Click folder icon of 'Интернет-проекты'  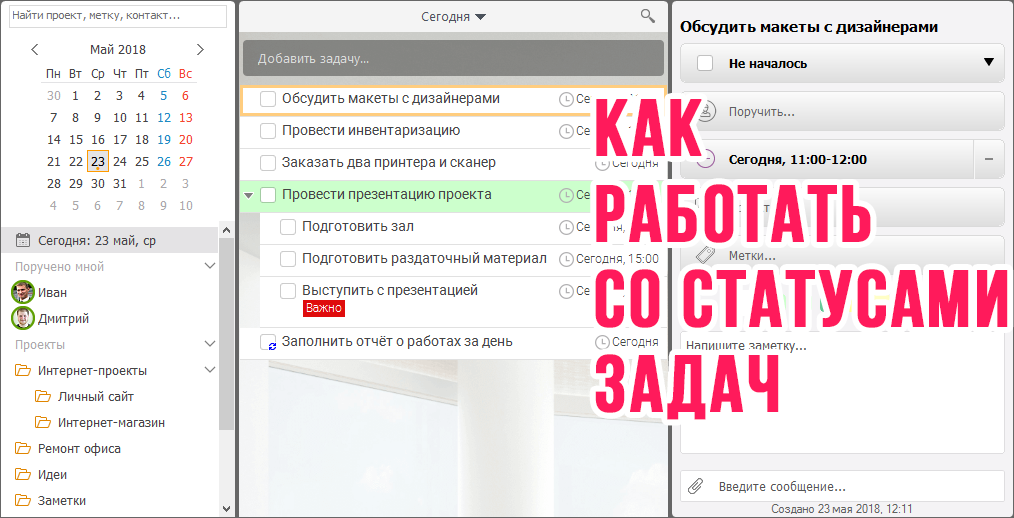(23, 371)
